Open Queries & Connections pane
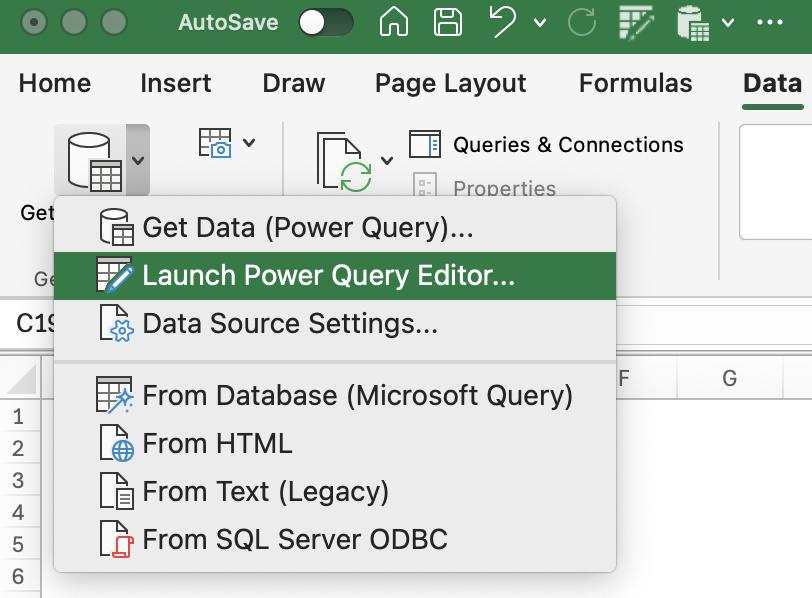Image resolution: width=812 pixels, height=598 pixels. [546, 144]
